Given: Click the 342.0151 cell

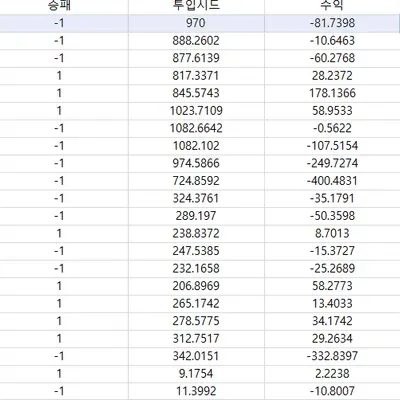Looking at the screenshot, I should (196, 356).
